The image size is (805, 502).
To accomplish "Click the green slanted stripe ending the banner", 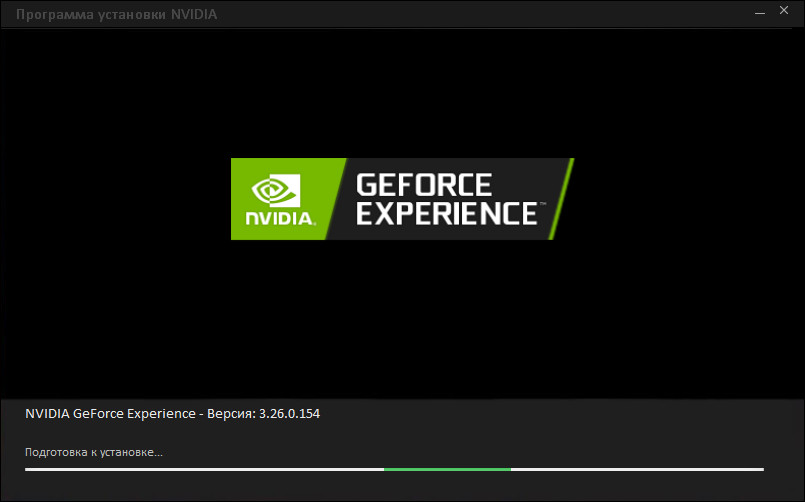I will pyautogui.click(x=561, y=199).
